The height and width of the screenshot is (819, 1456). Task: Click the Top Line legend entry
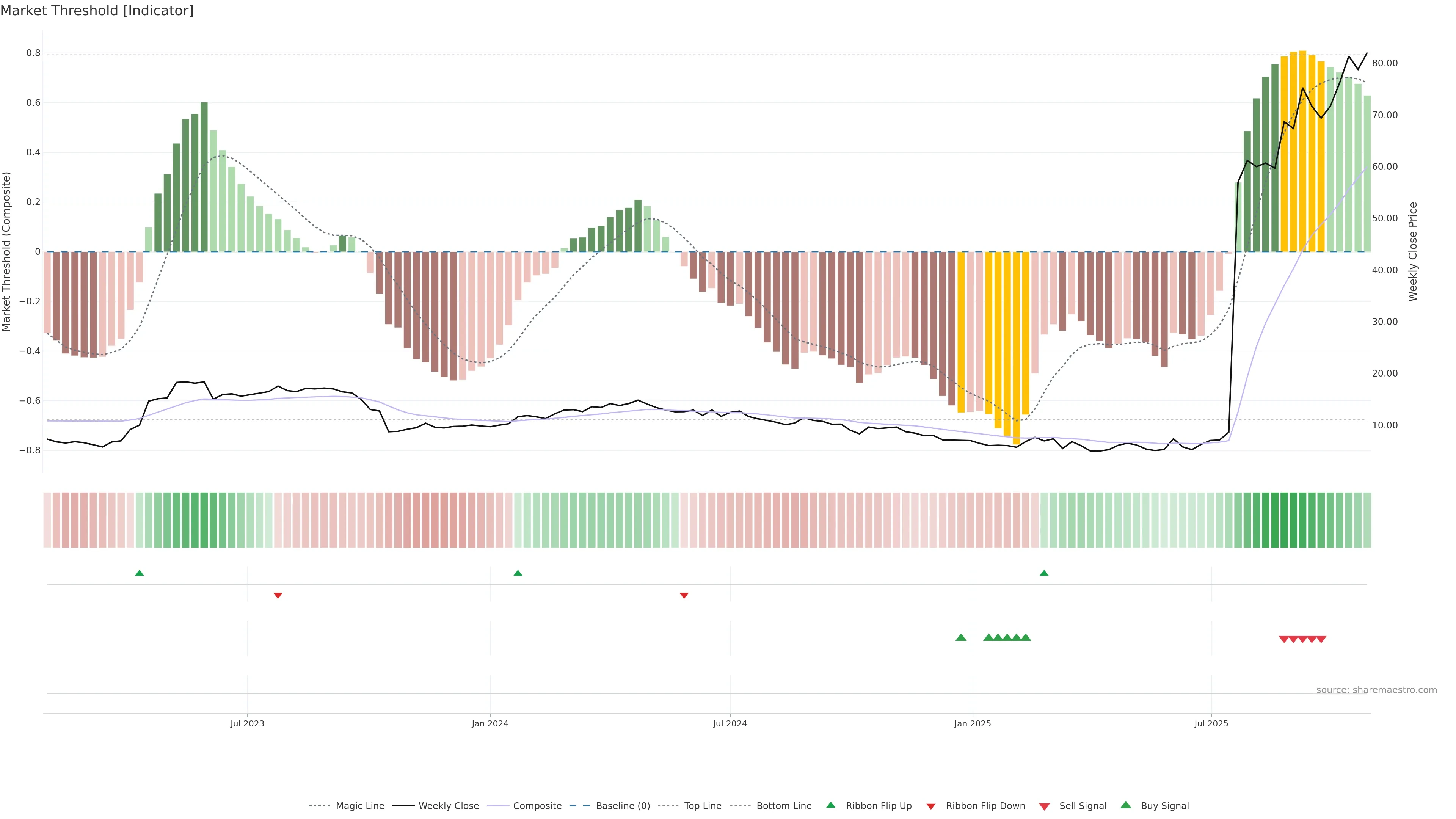click(x=703, y=806)
